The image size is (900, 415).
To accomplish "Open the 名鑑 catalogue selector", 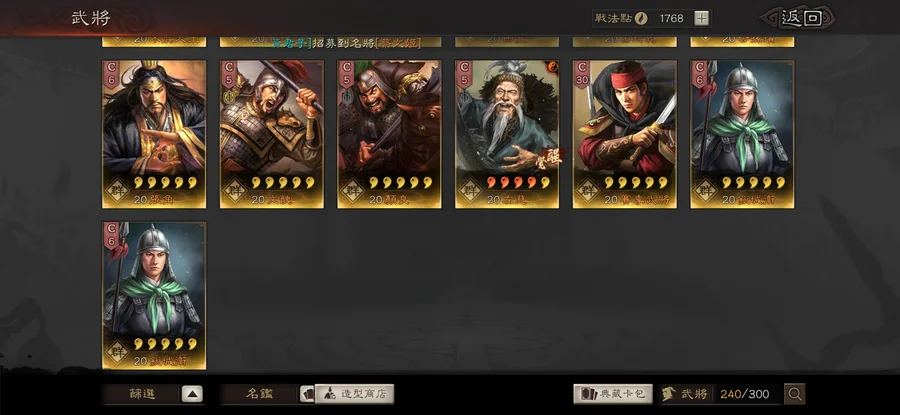I will [260, 394].
